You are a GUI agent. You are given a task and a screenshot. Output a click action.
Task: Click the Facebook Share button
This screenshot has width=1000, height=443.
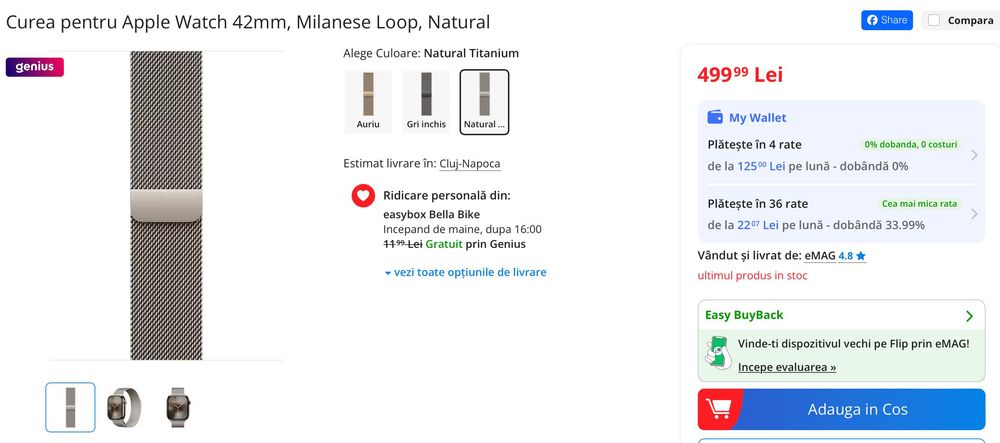(887, 20)
